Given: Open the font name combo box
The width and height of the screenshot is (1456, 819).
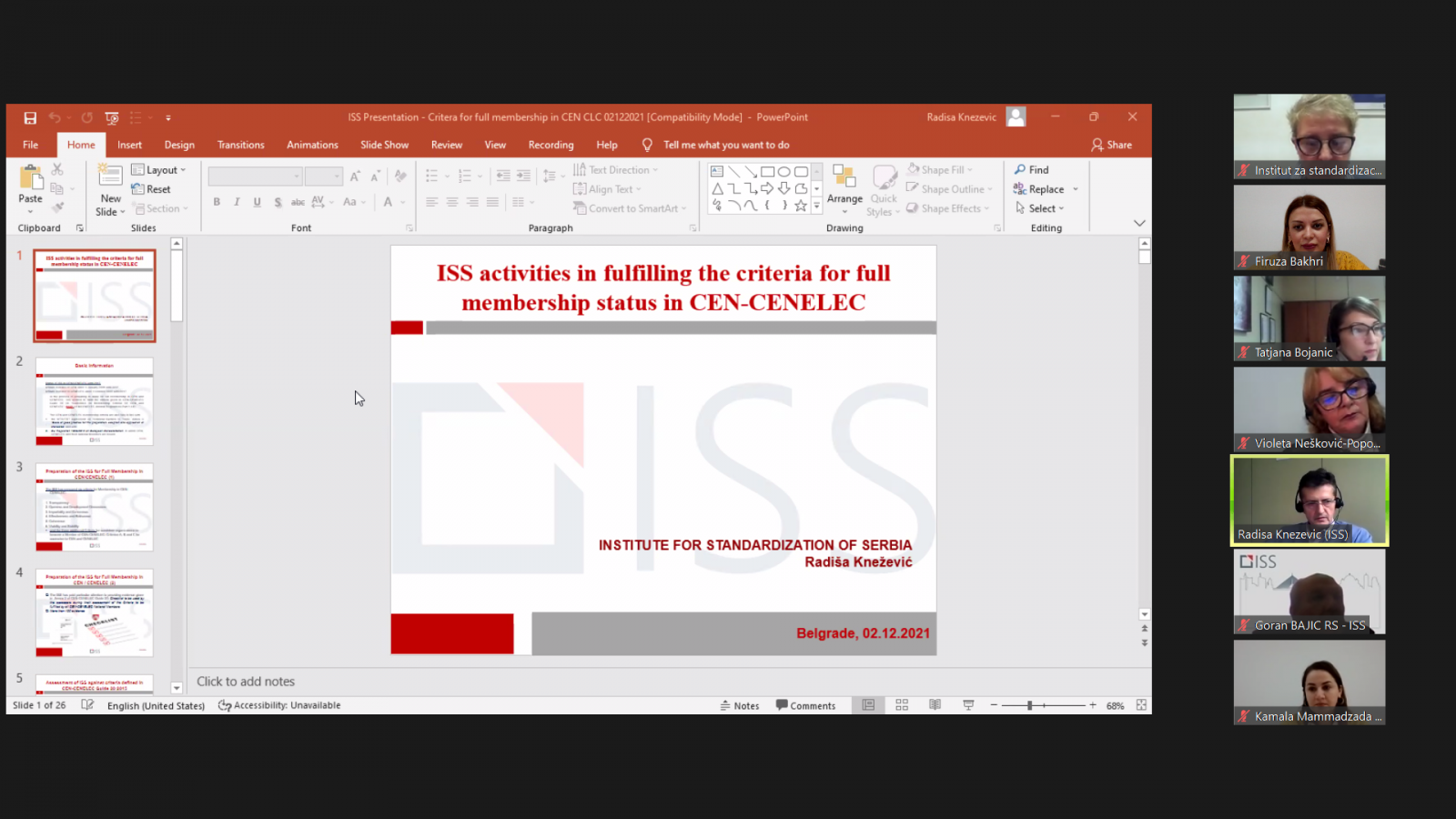Looking at the screenshot, I should click(x=255, y=177).
